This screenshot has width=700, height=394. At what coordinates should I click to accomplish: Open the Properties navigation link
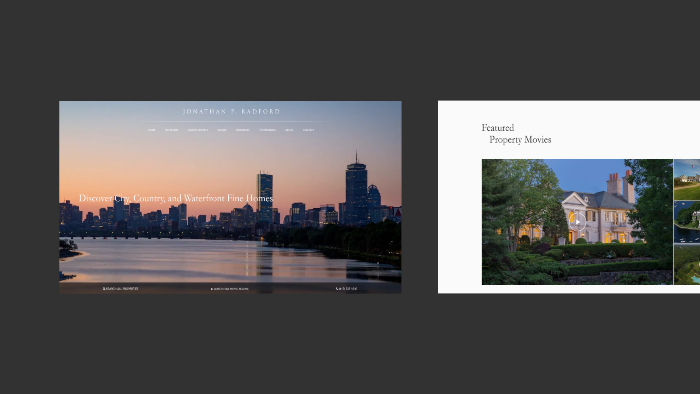(x=171, y=130)
